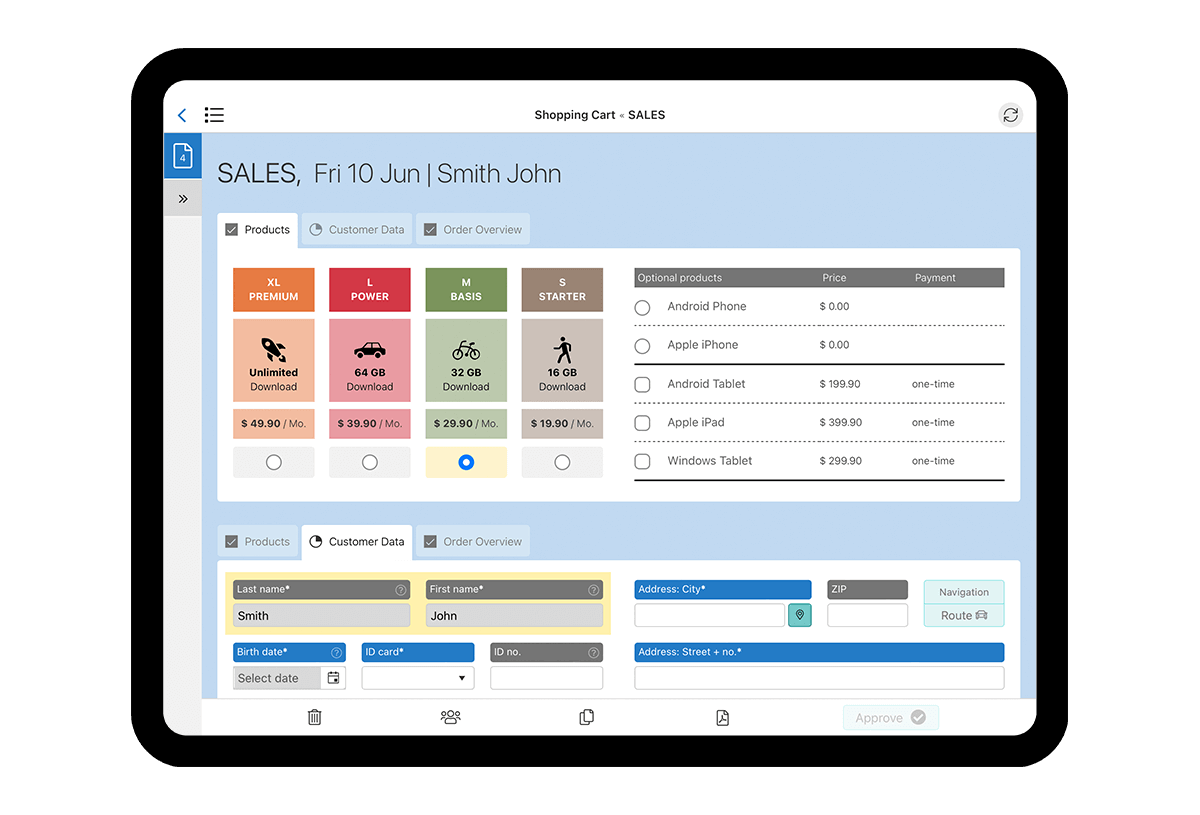This screenshot has height=815, width=1200.
Task: Select the lower Customer Data tab
Action: coord(357,542)
